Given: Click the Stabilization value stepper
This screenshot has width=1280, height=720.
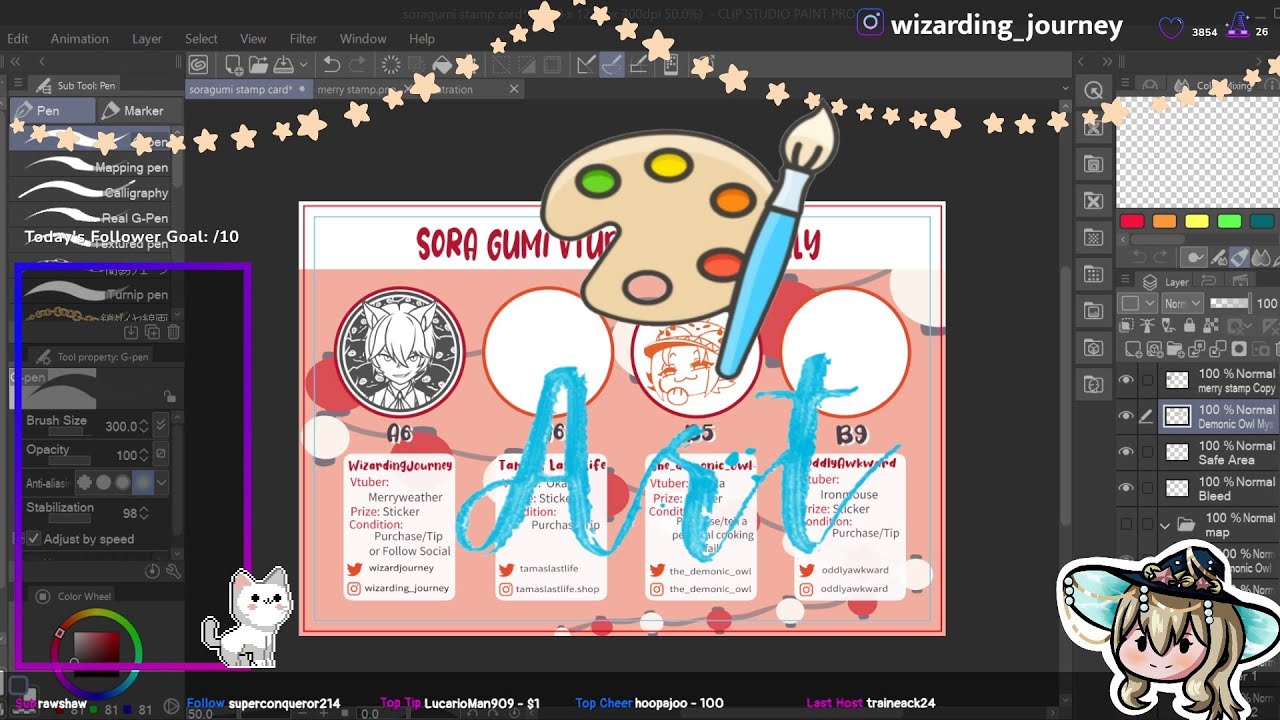Looking at the screenshot, I should point(145,513).
